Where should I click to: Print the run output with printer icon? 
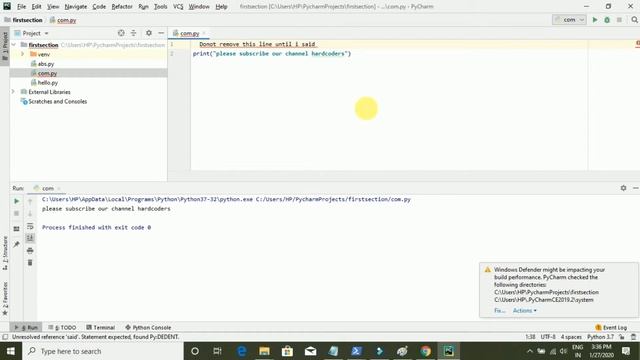coord(30,251)
